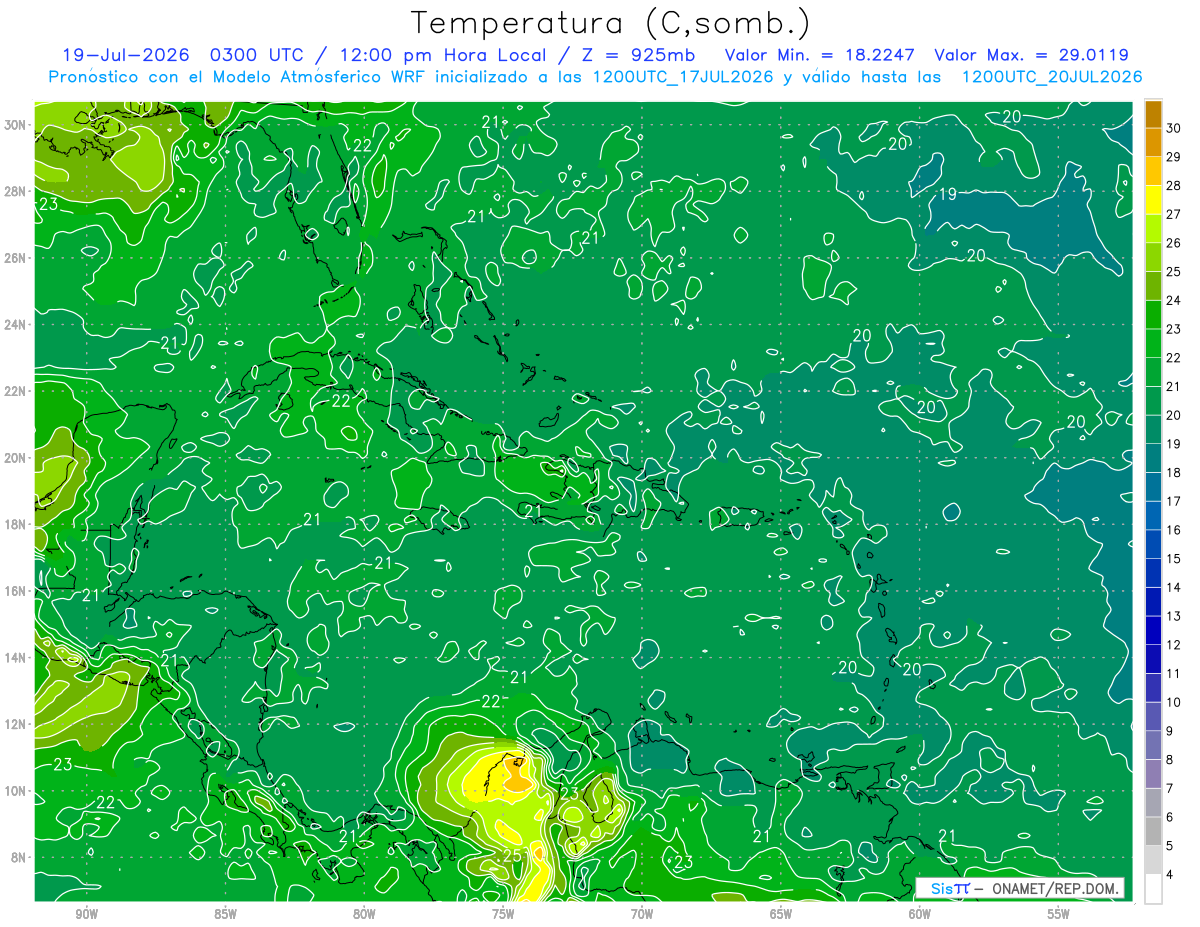Click the "16N" latitude label
This screenshot has width=1200, height=927.
pyautogui.click(x=16, y=591)
